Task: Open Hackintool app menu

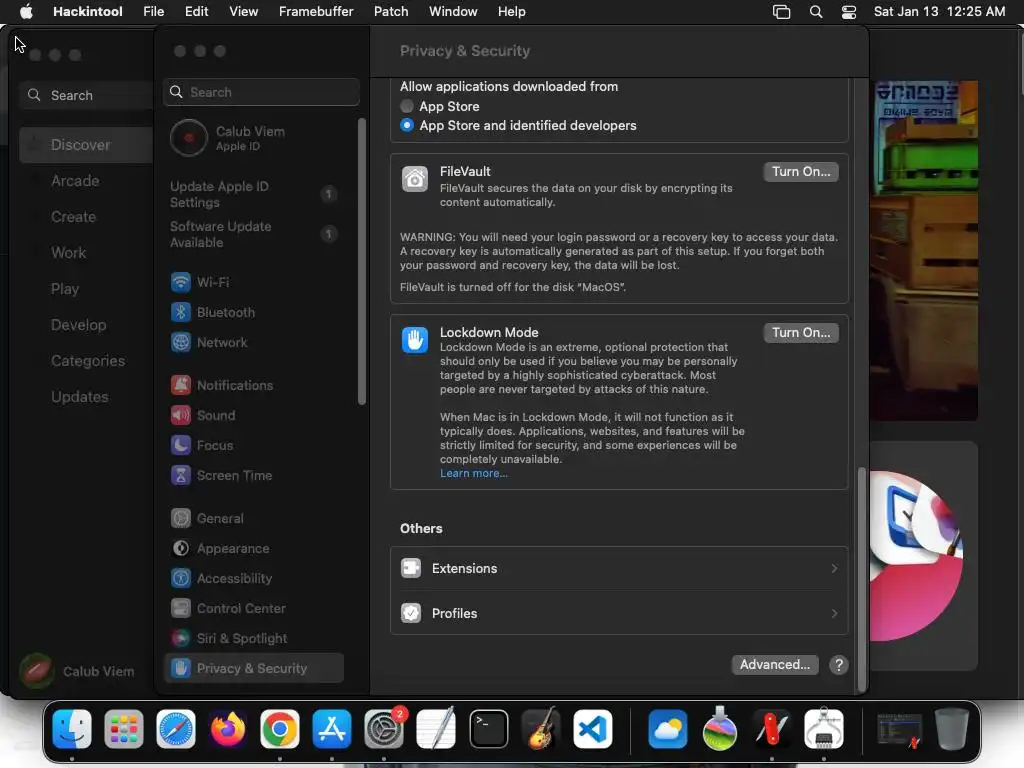Action: [x=88, y=11]
